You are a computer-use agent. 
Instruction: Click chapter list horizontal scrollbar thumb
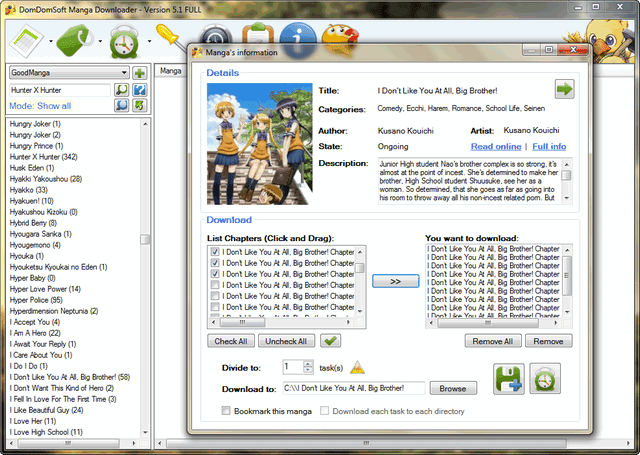[242, 322]
